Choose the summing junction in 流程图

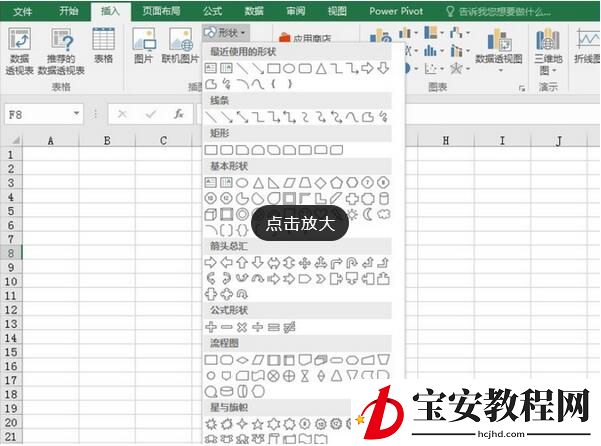(x=273, y=375)
